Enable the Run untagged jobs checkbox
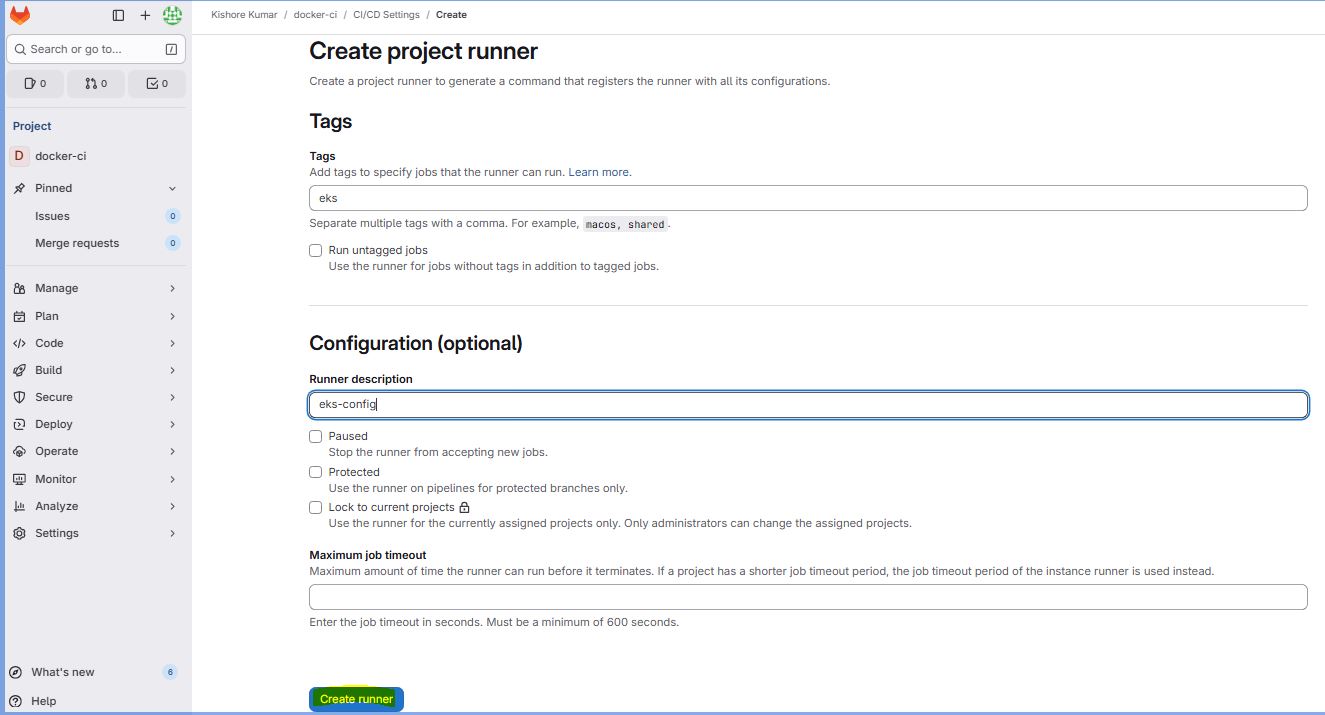Image resolution: width=1325 pixels, height=715 pixels. [x=316, y=250]
